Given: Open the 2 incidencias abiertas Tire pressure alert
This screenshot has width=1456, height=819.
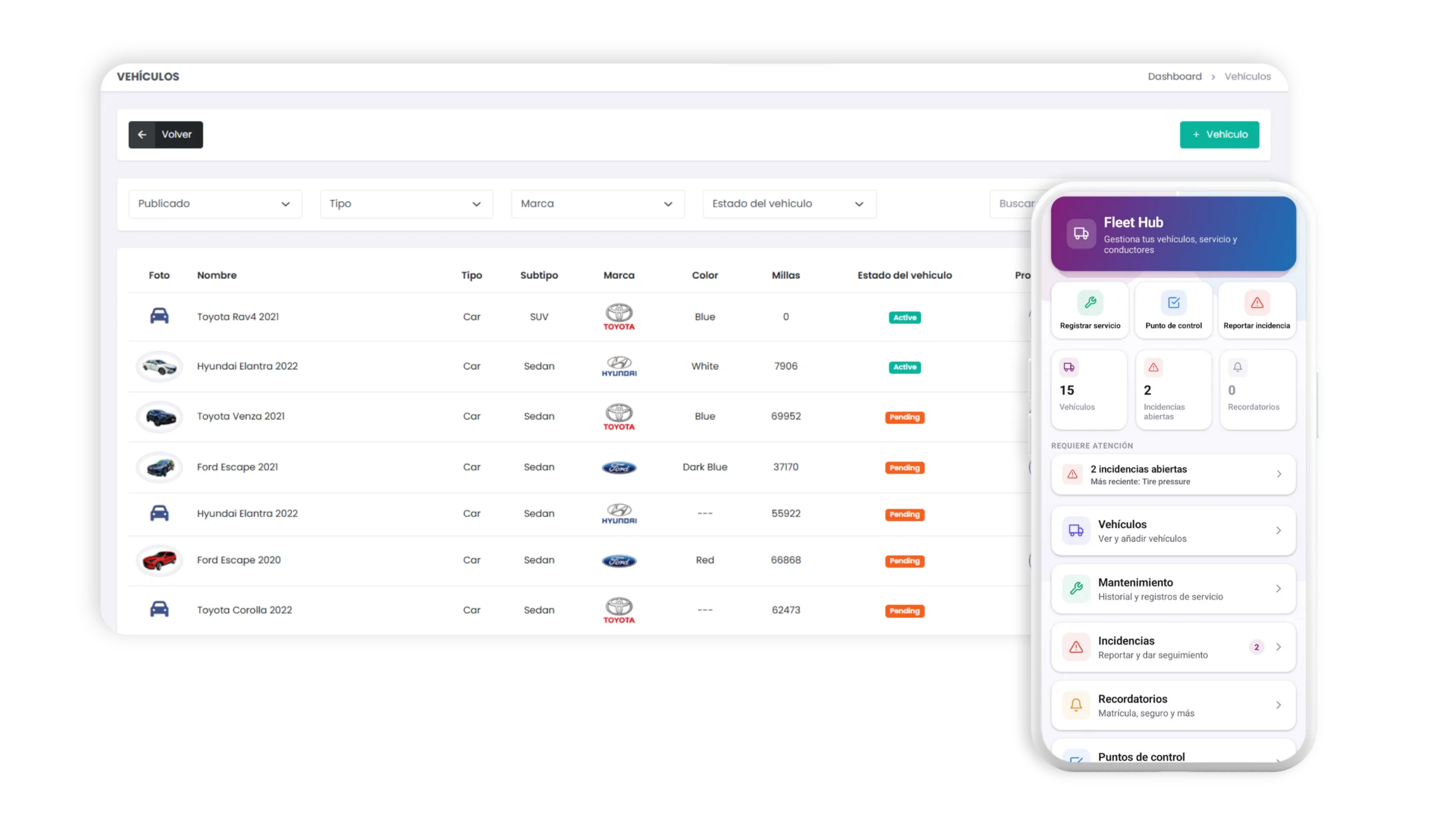Looking at the screenshot, I should (1173, 474).
